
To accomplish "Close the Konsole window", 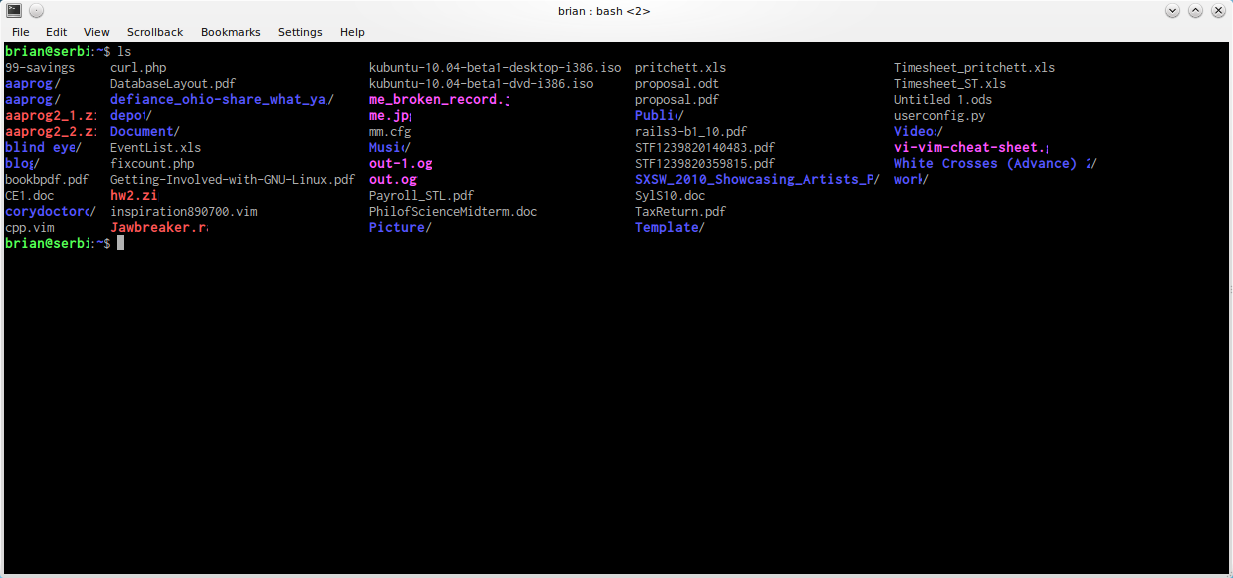I will 1218,11.
